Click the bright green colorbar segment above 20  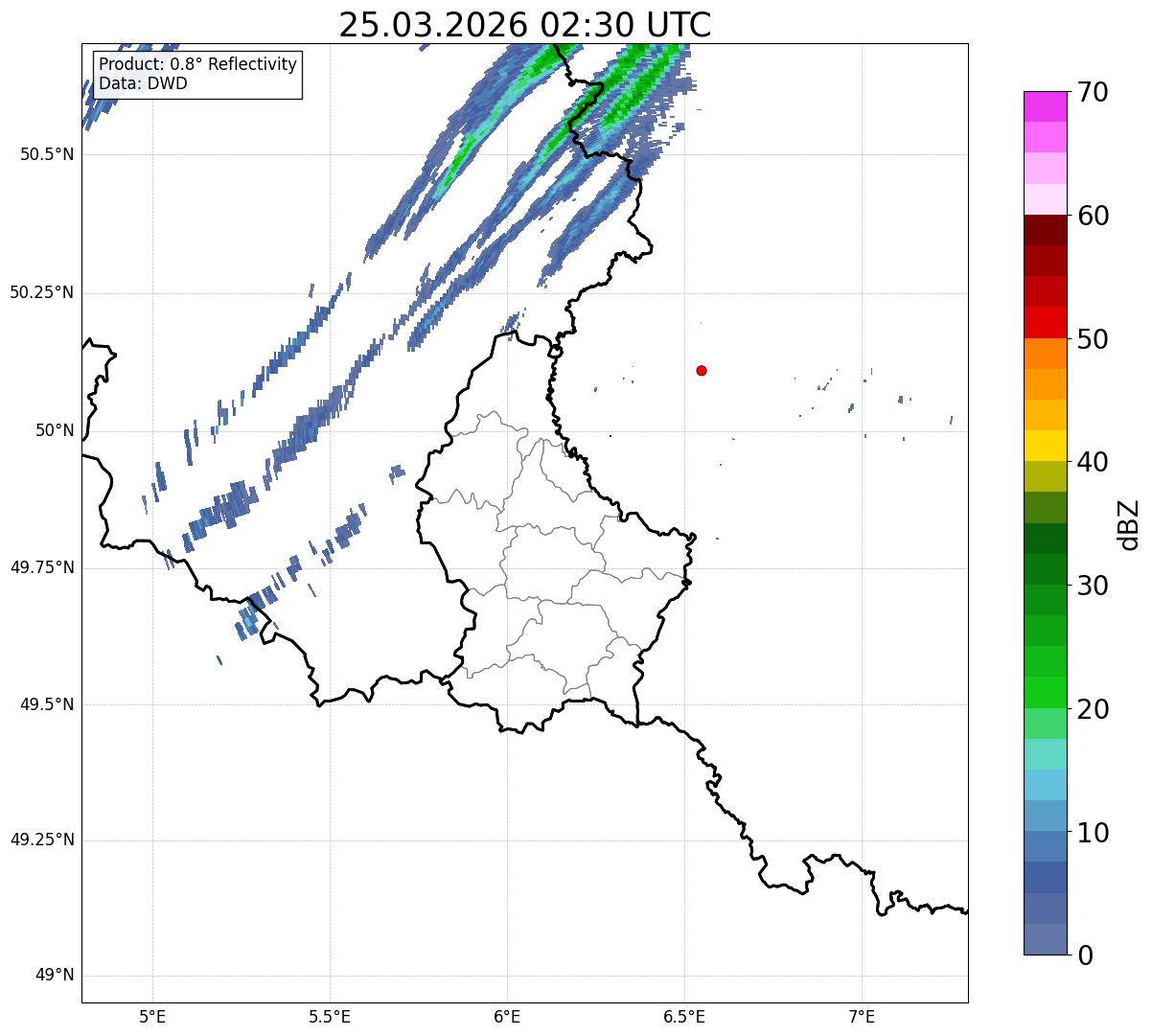[x=1045, y=692]
